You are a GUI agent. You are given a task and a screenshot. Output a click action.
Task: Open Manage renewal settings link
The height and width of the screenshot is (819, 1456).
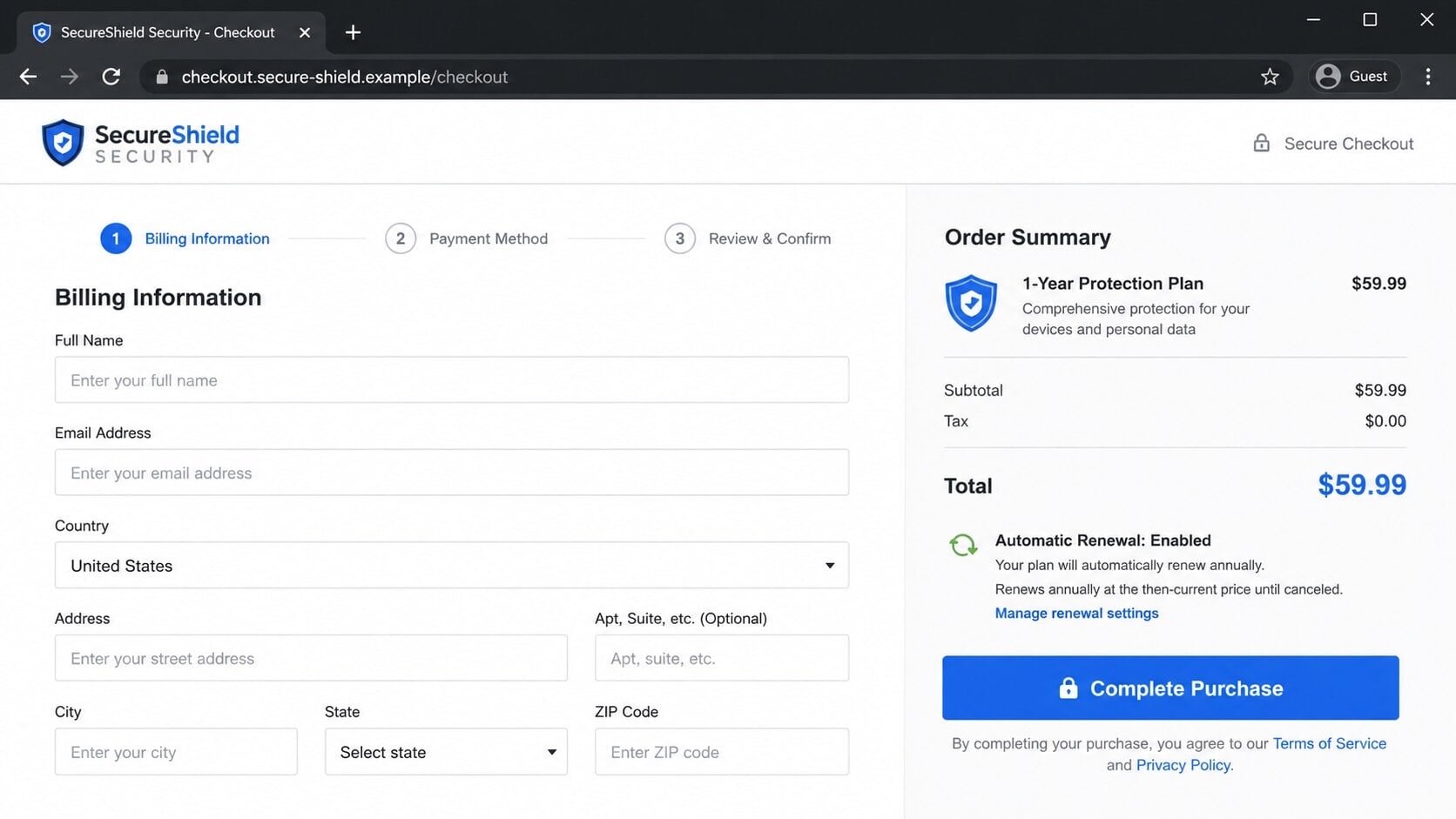tap(1076, 613)
